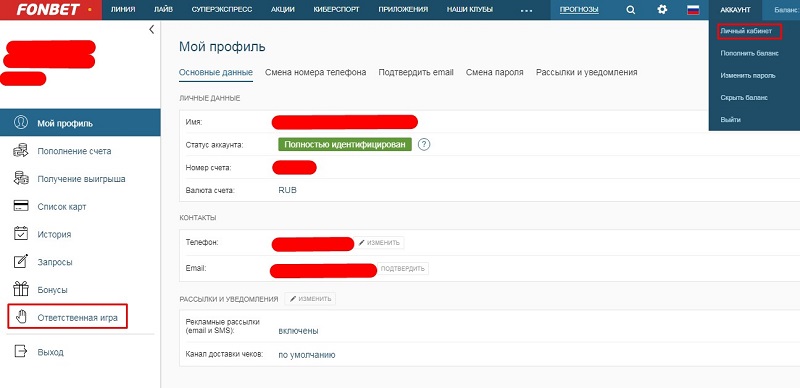Click the icon for Получение выигрыша
This screenshot has width=800, height=388.
point(20,179)
